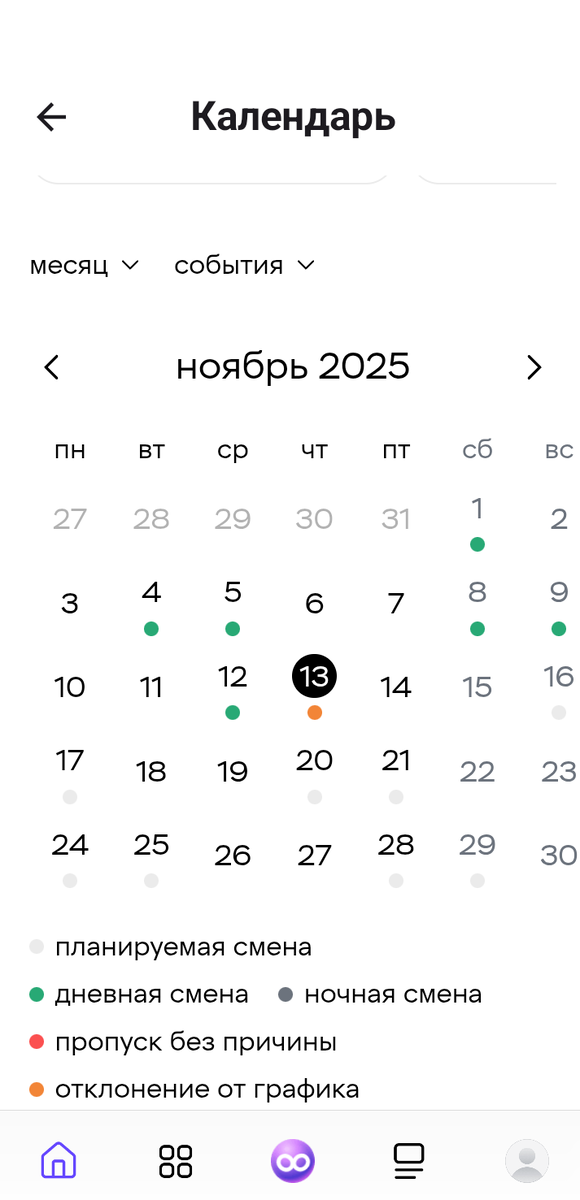Screen dimensions: 580x1200
Task: Go to next month using right chevron
Action: coord(534,367)
